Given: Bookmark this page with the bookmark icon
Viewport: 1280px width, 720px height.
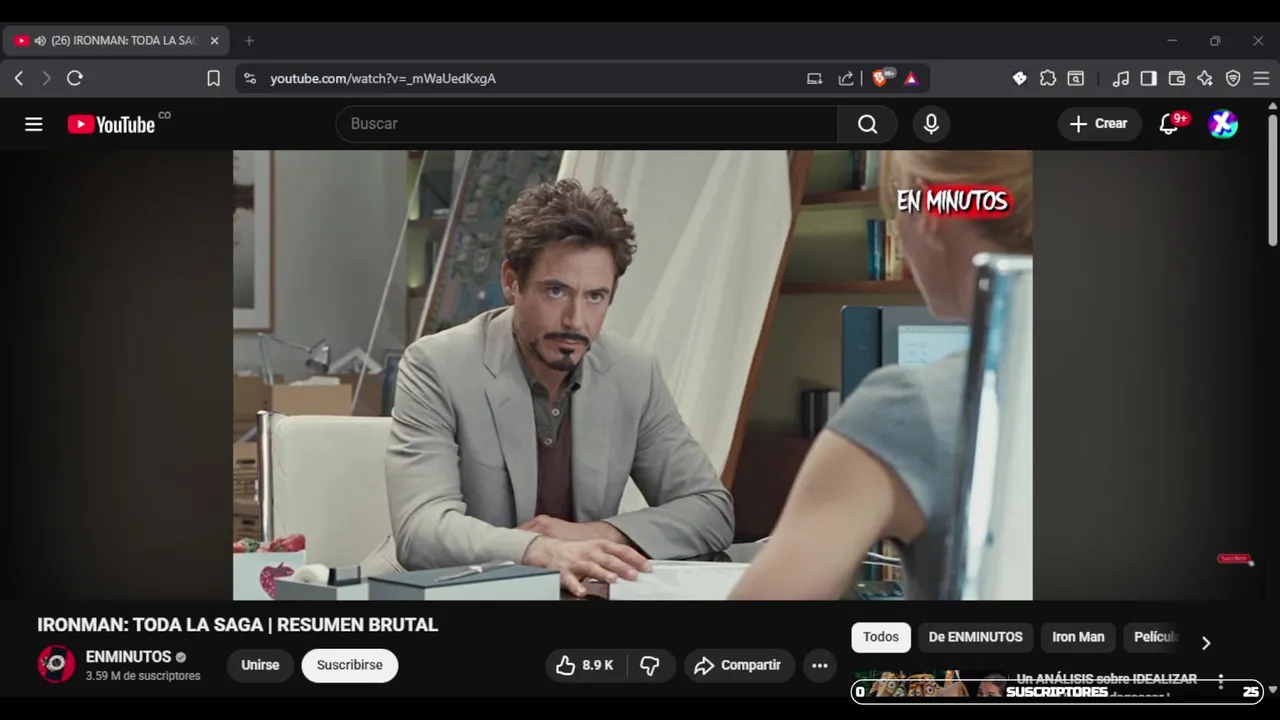Looking at the screenshot, I should tap(213, 78).
